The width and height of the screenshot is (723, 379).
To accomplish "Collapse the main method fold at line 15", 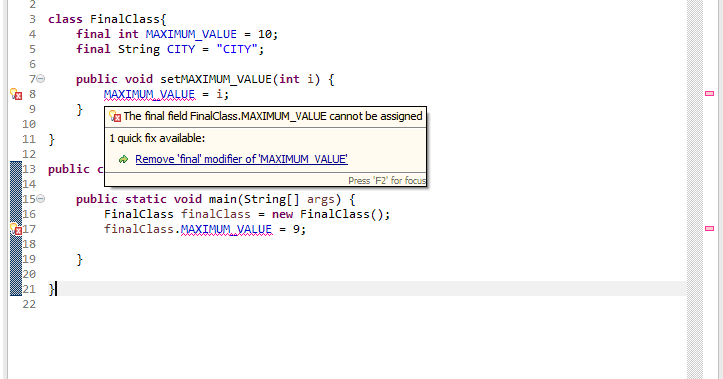I will pyautogui.click(x=41, y=199).
